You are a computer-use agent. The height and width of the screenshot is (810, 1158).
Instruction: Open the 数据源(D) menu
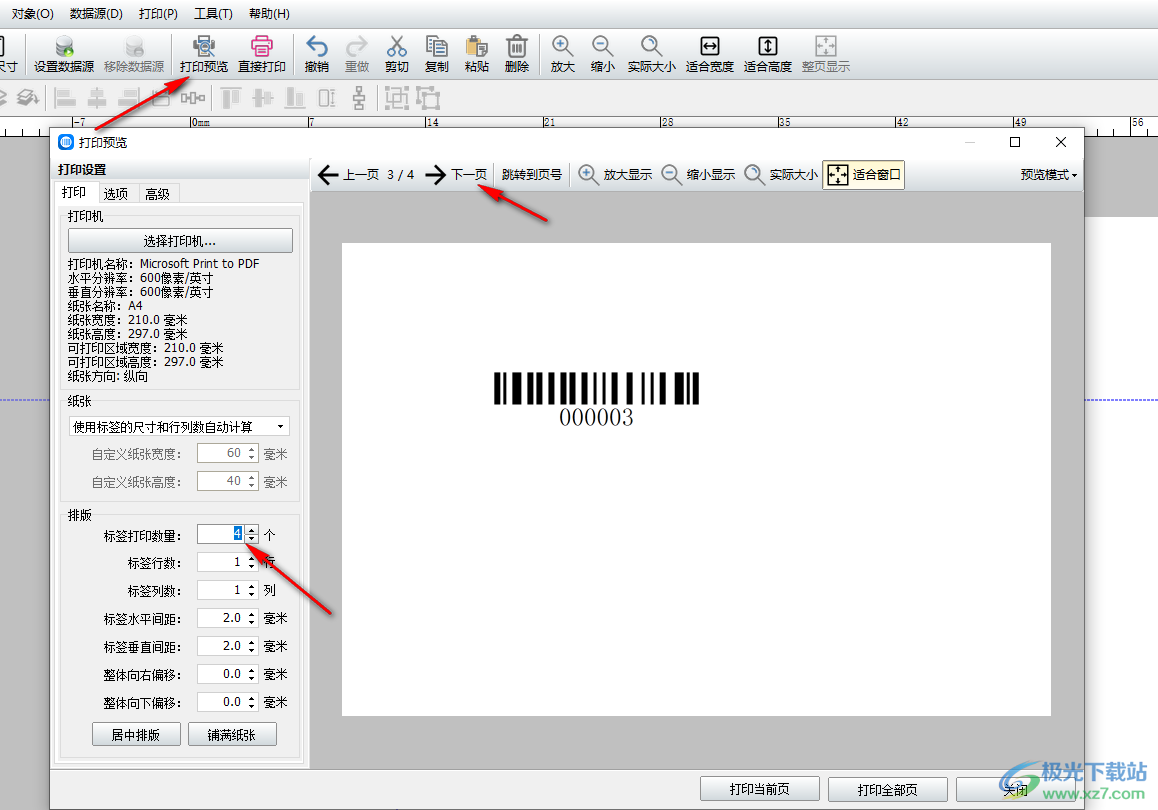96,13
